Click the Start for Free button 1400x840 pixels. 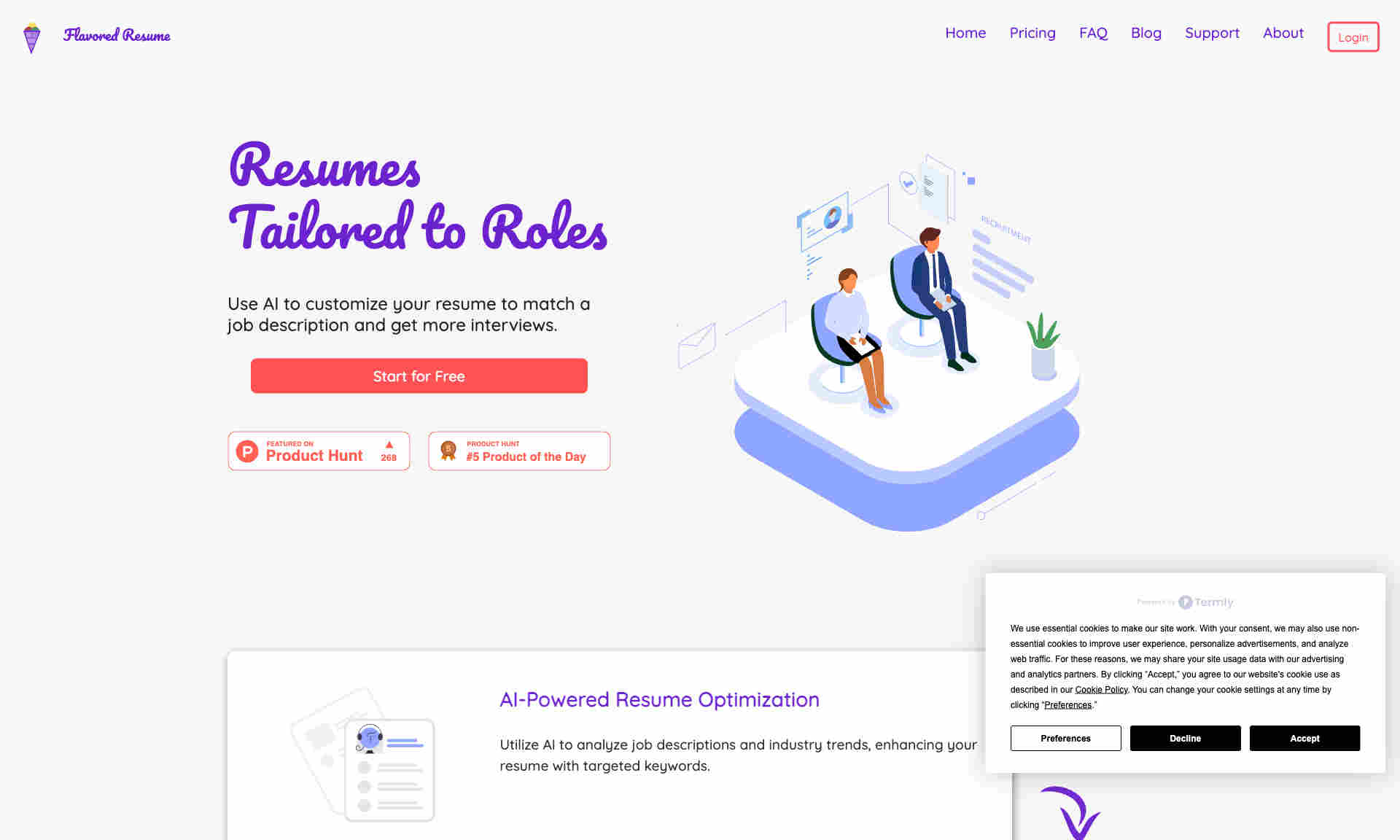click(x=419, y=375)
